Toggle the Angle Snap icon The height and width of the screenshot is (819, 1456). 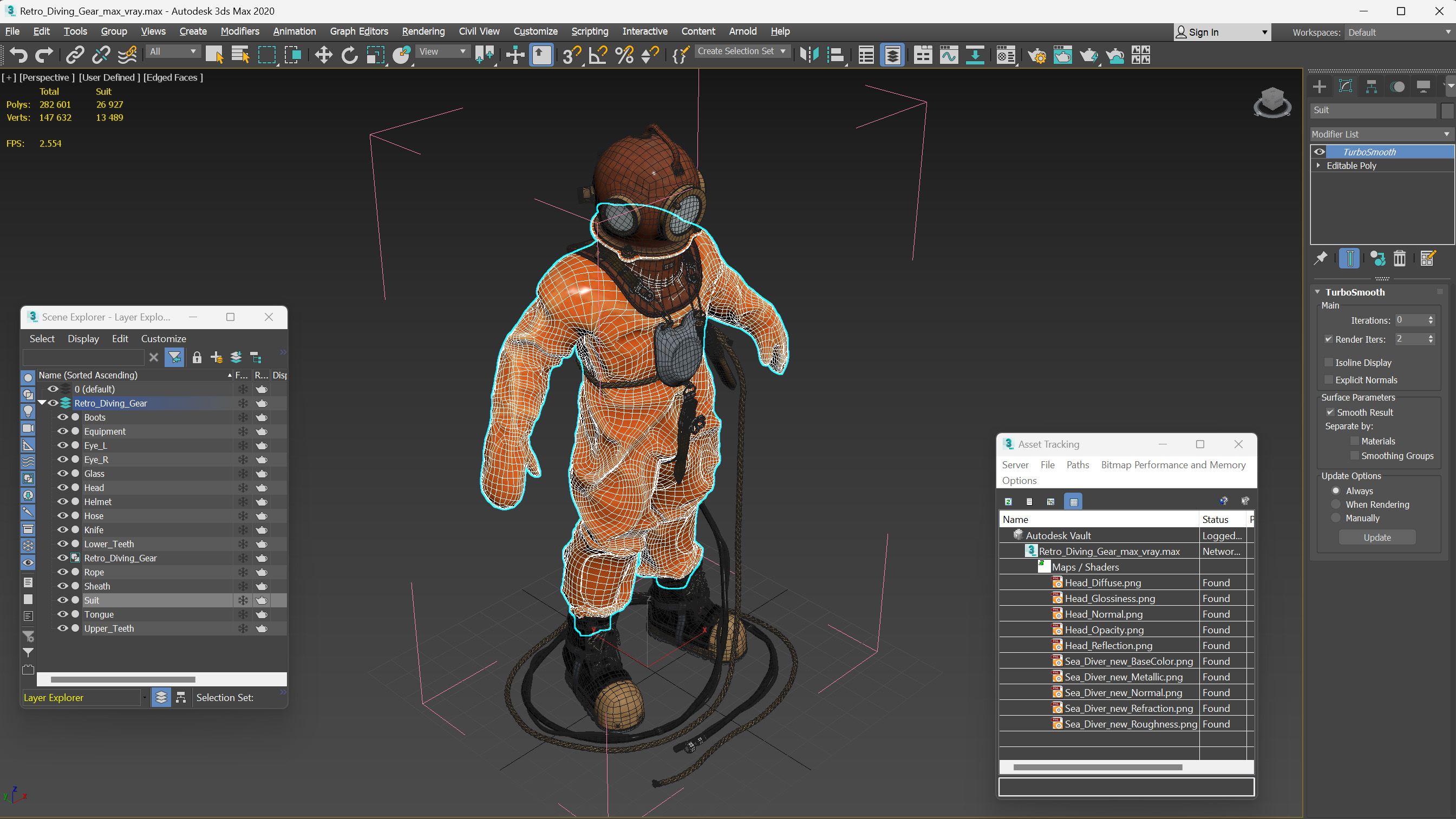[598, 55]
